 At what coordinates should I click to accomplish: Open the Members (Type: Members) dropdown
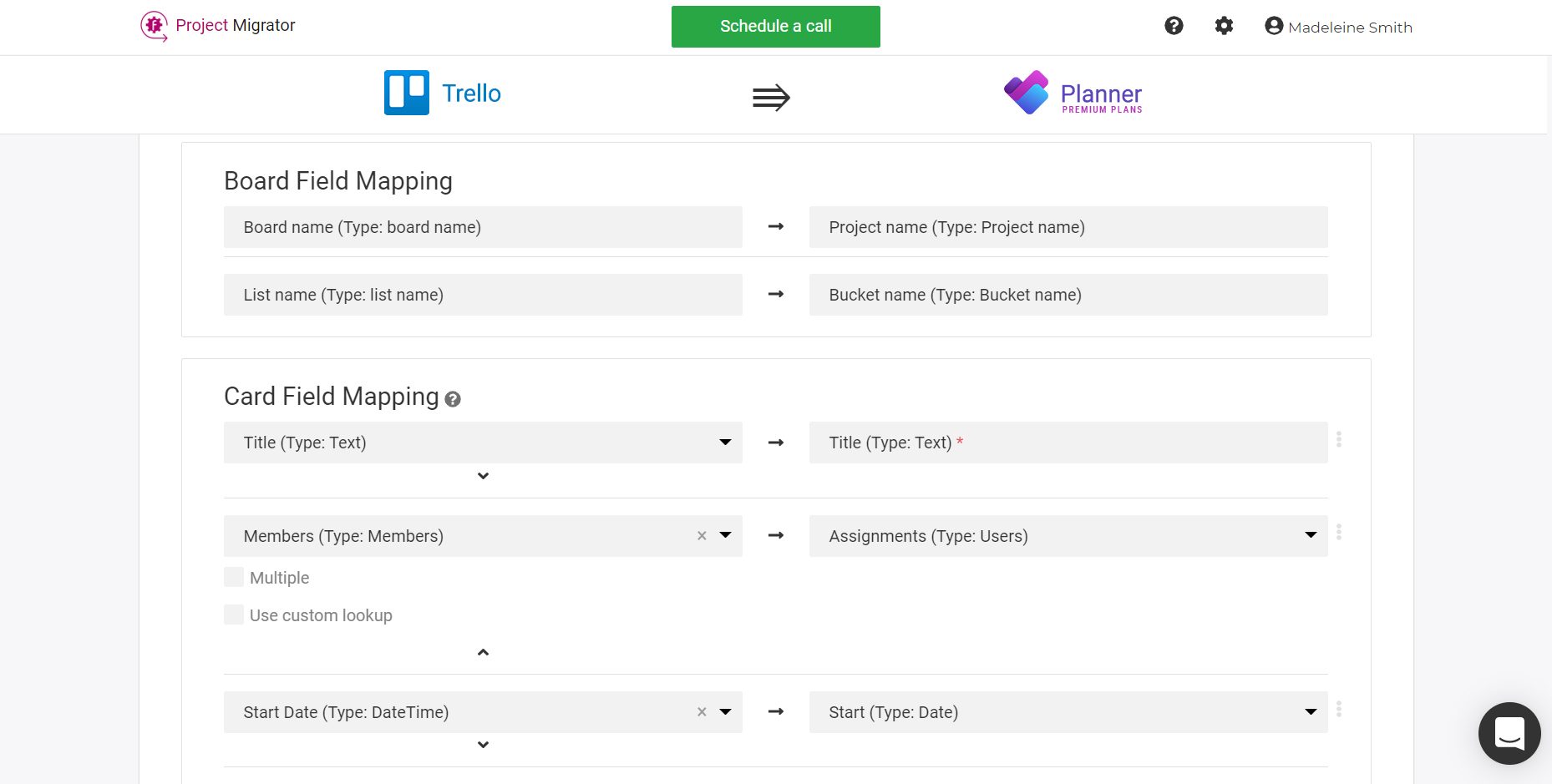click(x=483, y=536)
